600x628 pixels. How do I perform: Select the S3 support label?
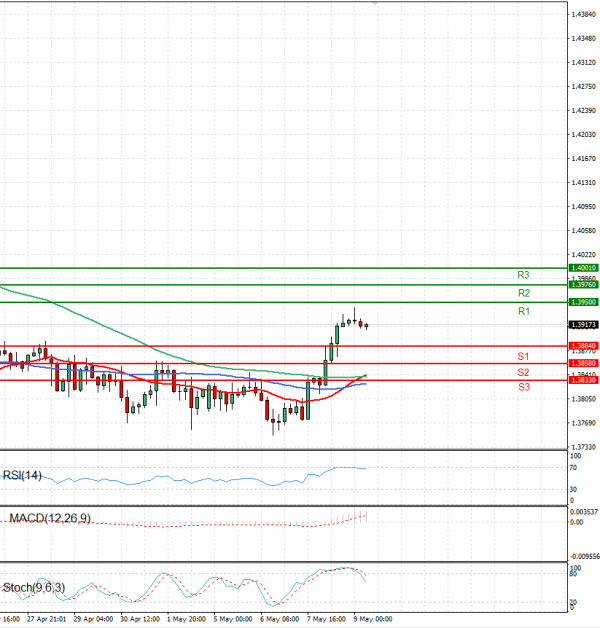pos(523,386)
